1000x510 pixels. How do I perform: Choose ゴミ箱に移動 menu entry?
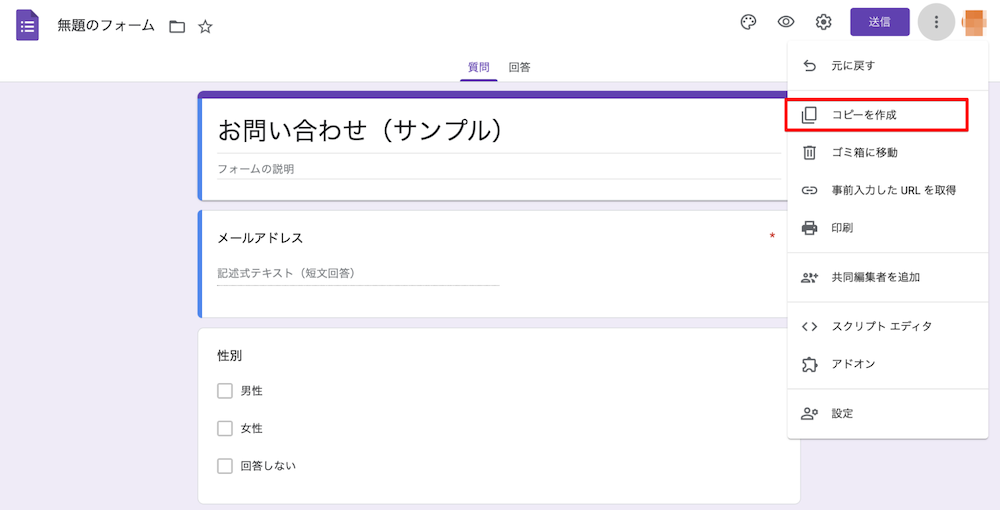click(x=888, y=152)
